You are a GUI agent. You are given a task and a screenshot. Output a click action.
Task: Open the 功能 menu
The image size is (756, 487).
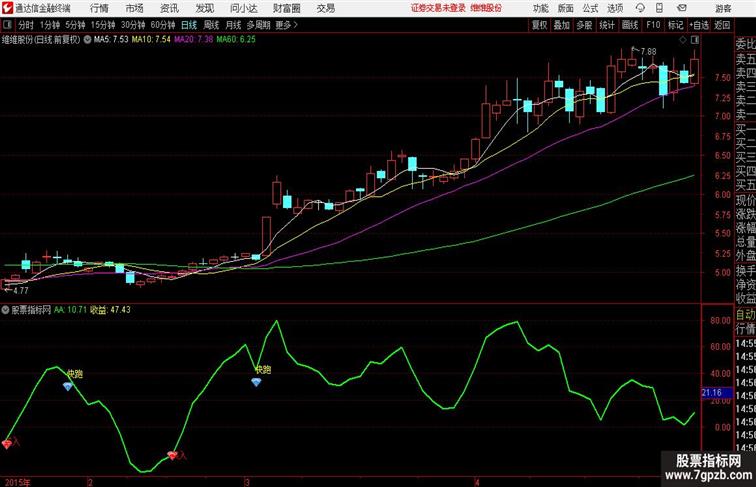coord(540,8)
